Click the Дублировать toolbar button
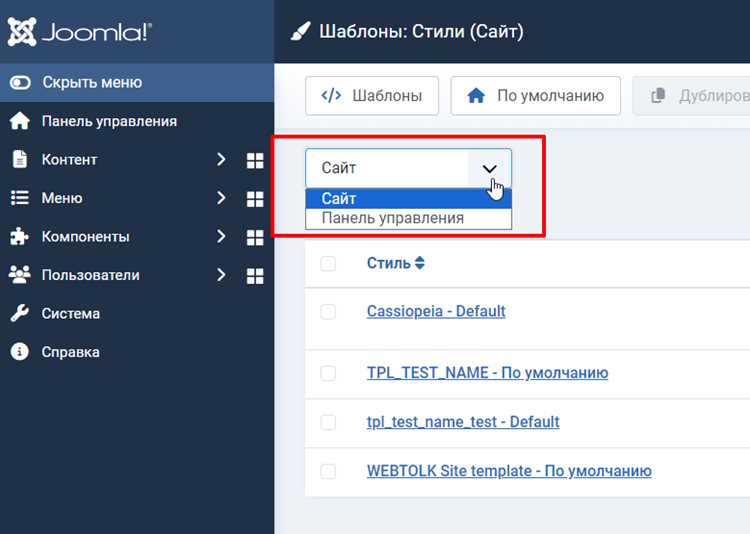Viewport: 750px width, 534px height. point(691,96)
